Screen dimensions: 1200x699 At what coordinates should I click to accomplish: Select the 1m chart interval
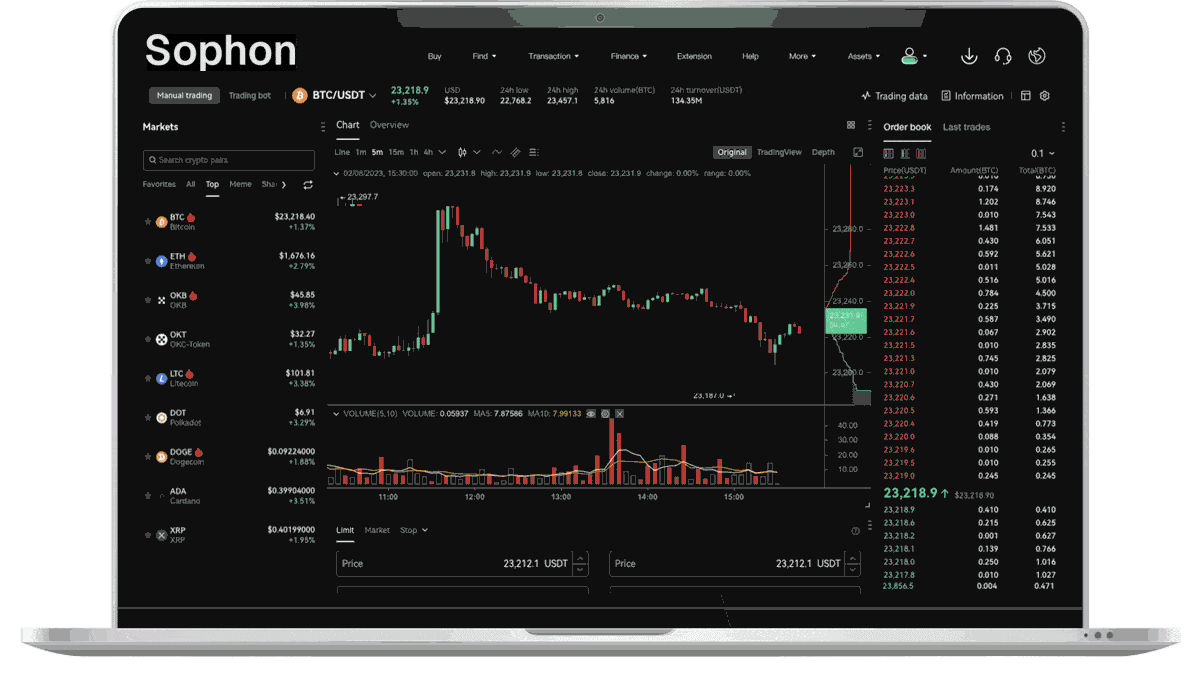pyautogui.click(x=361, y=152)
